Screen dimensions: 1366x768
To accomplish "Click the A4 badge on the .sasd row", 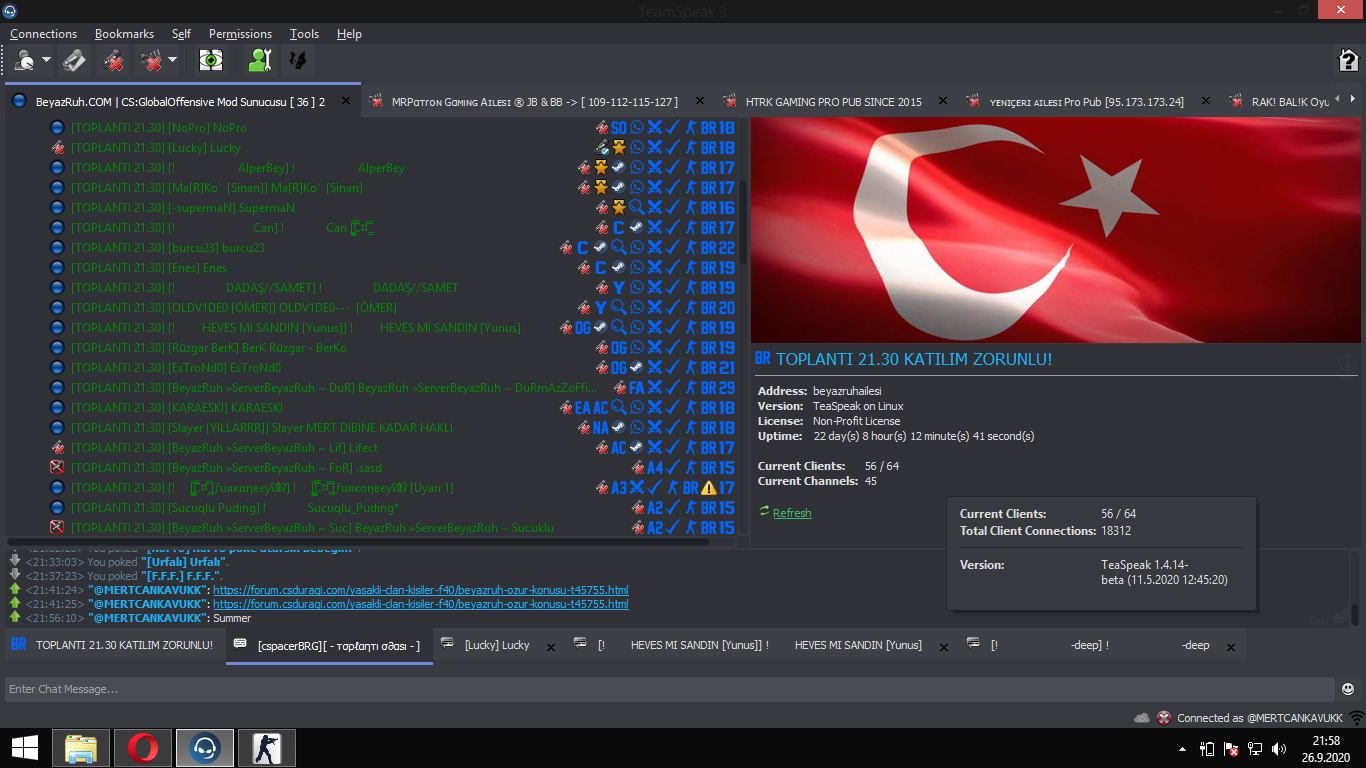I will 655,468.
